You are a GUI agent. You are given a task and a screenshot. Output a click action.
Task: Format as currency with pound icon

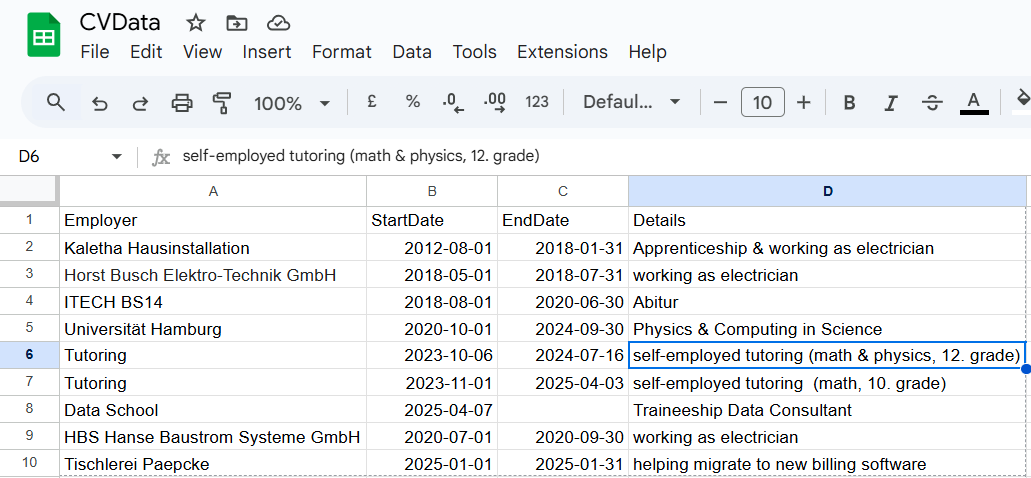coord(372,102)
